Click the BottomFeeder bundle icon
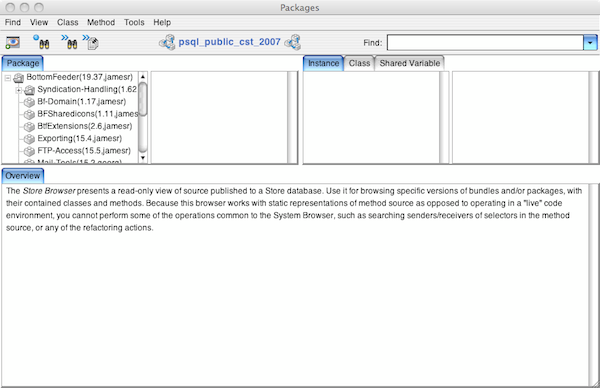 pos(19,78)
